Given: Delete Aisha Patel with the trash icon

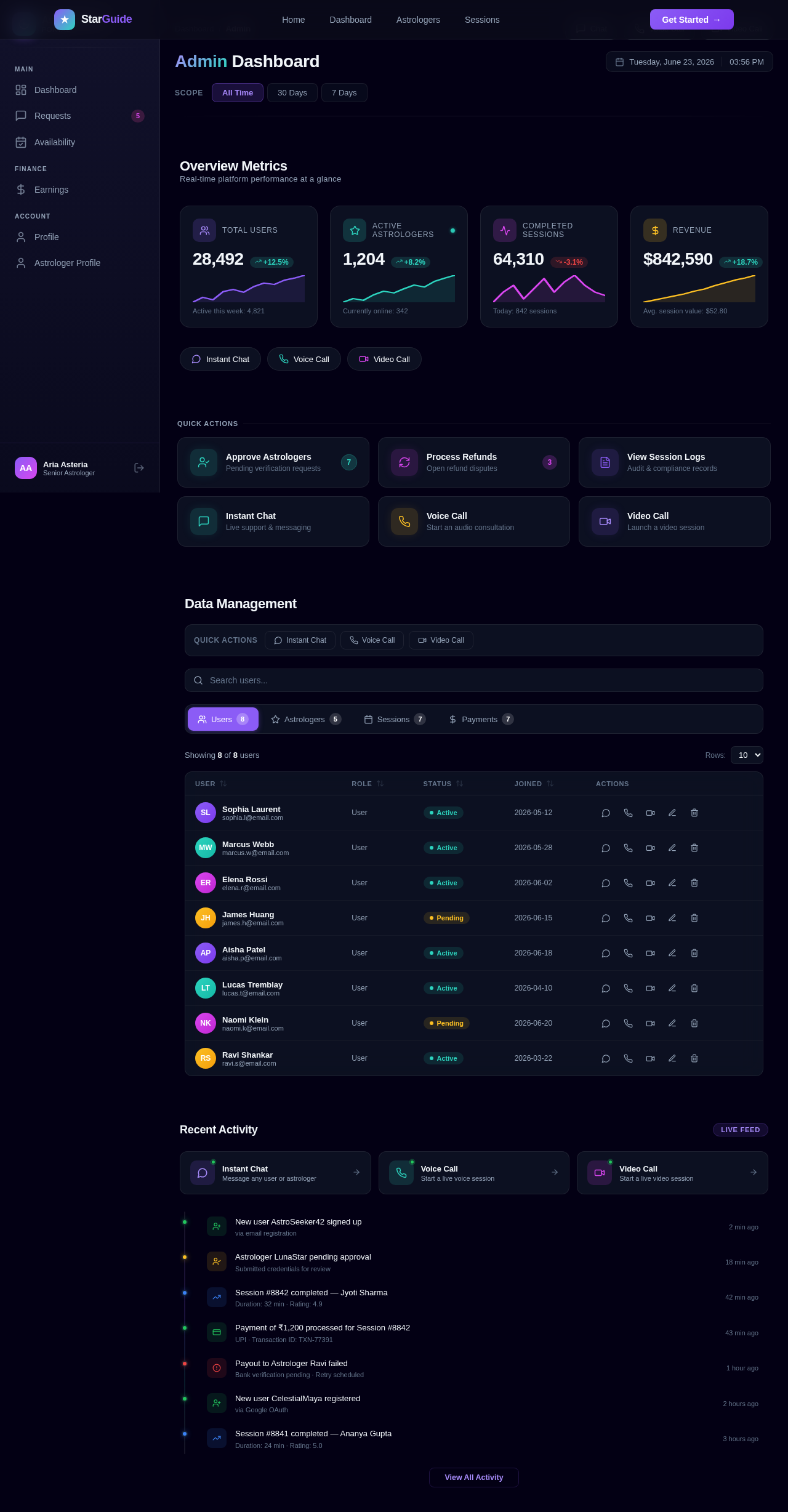Looking at the screenshot, I should (694, 953).
